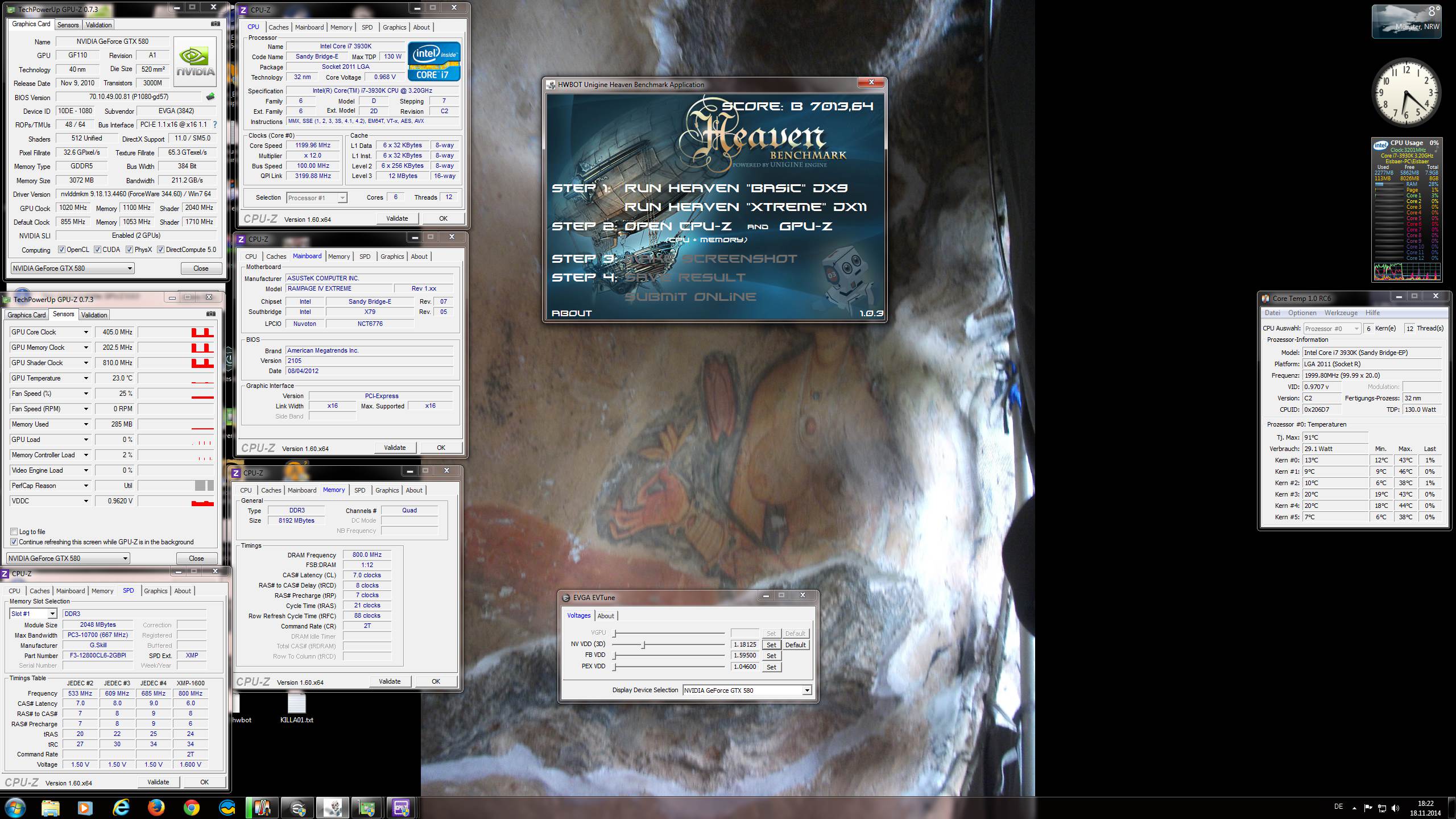Open Action Center flag tray icon

1368,808
